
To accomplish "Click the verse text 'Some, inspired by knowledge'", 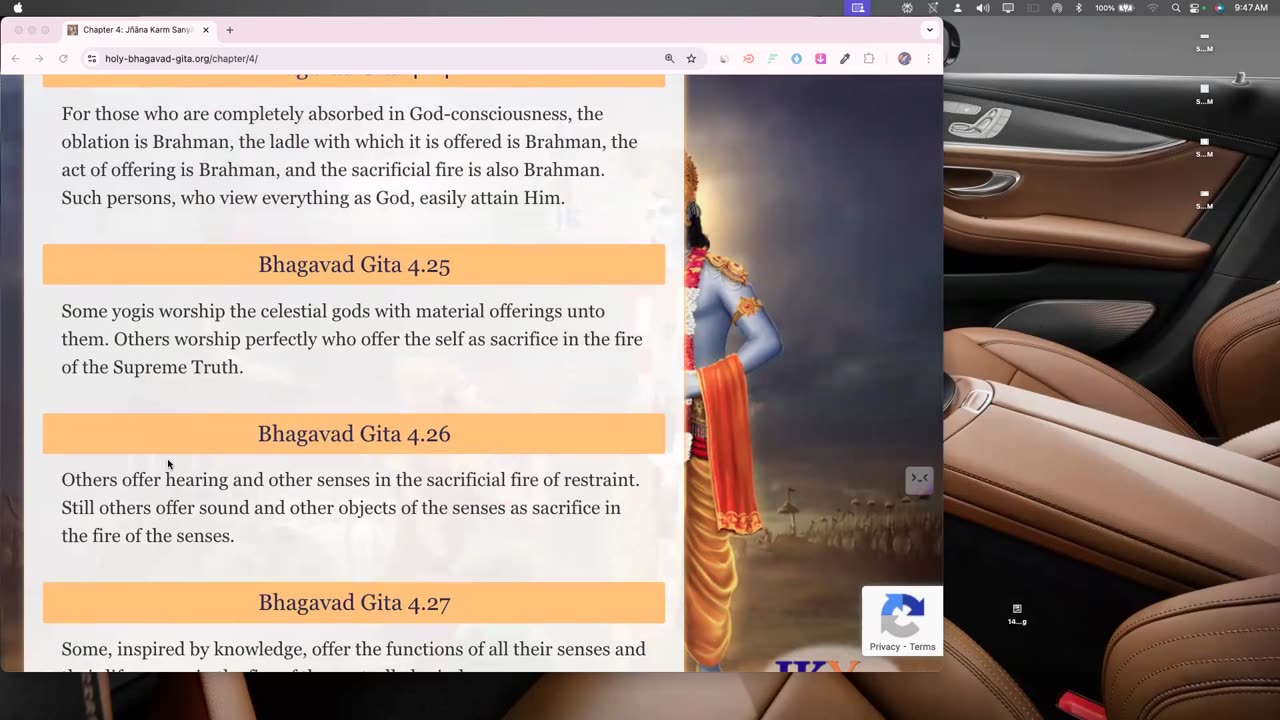I will 353,658.
